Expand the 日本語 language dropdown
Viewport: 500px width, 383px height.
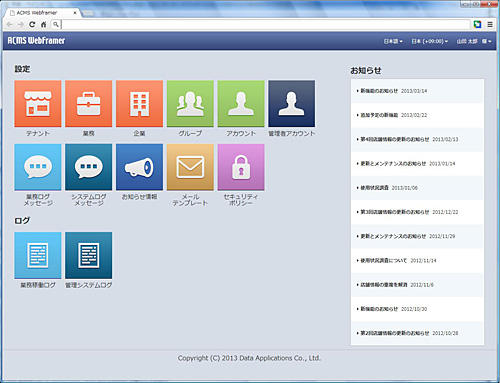click(393, 41)
